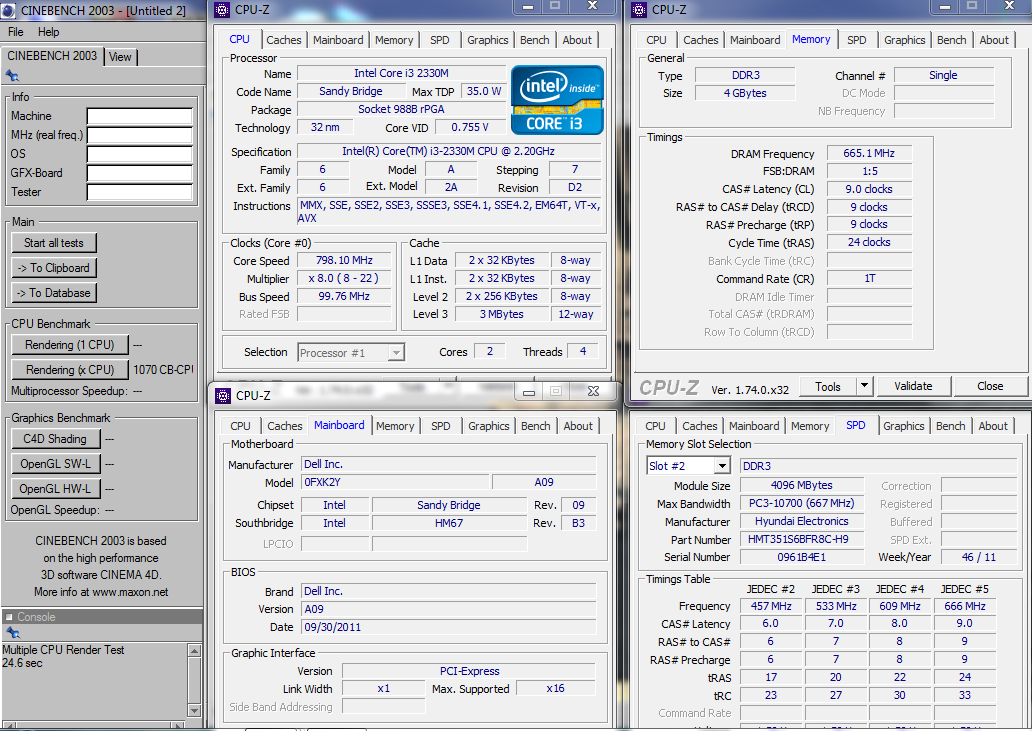Viewport: 1032px width, 731px height.
Task: Open SPD tab in the Memory window
Action: click(x=856, y=40)
